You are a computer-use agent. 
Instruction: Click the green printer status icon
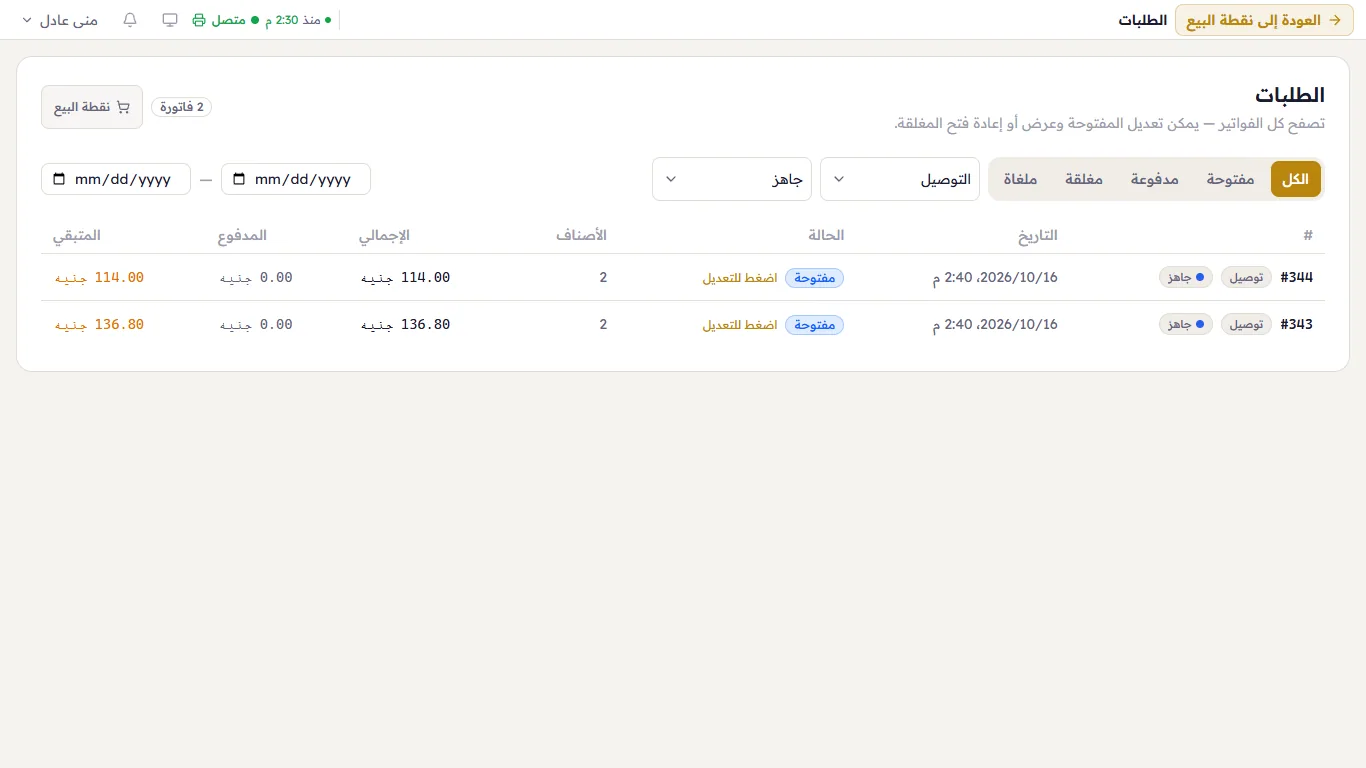pyautogui.click(x=199, y=20)
